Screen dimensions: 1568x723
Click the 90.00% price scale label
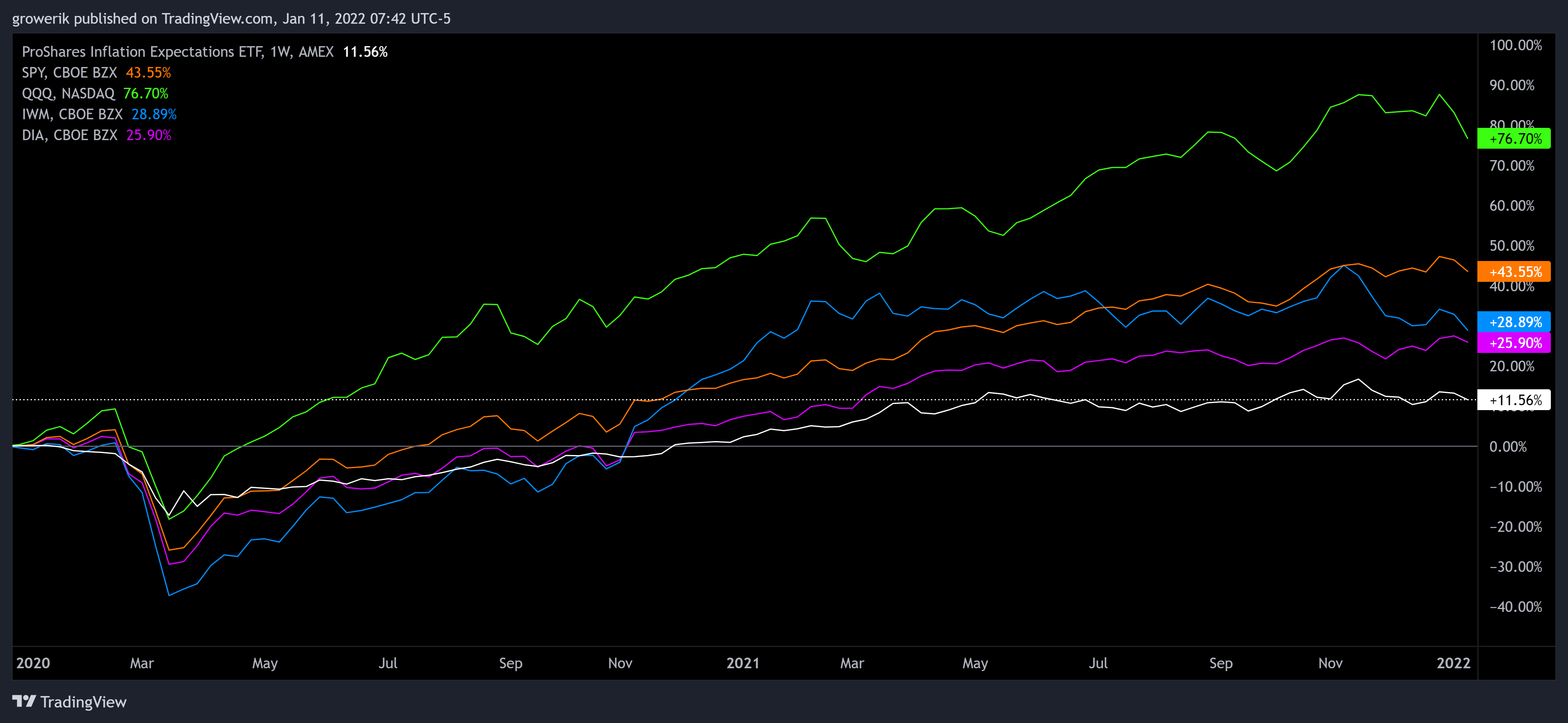click(1512, 85)
